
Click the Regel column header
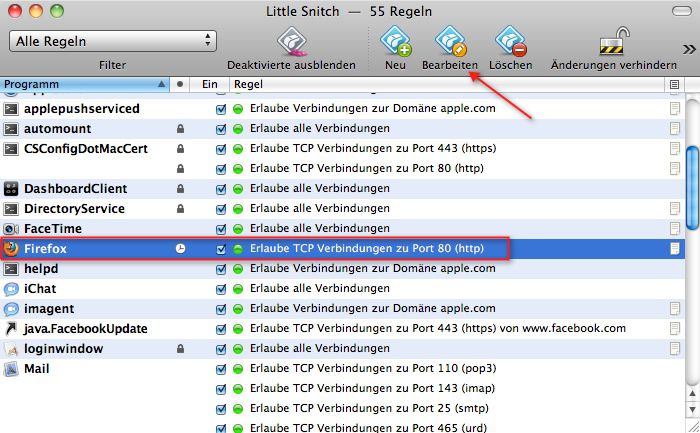click(x=446, y=84)
